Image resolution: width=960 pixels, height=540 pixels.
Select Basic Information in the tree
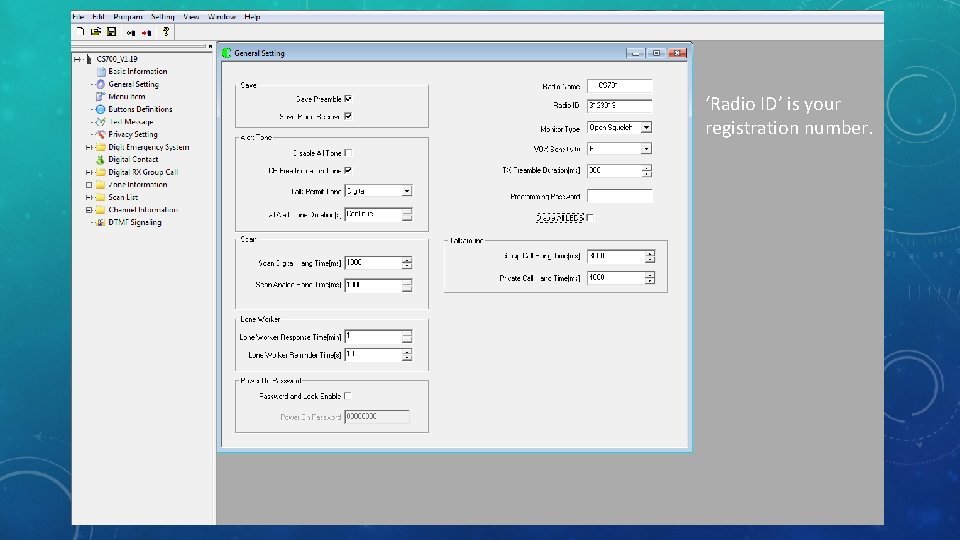pyautogui.click(x=138, y=72)
